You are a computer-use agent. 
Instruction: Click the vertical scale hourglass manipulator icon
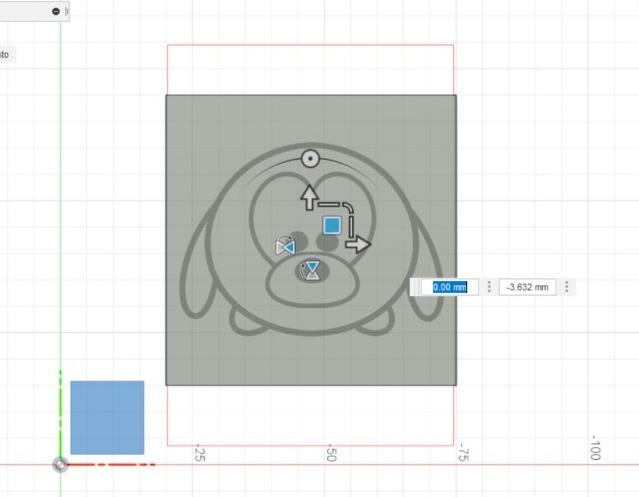tap(313, 271)
